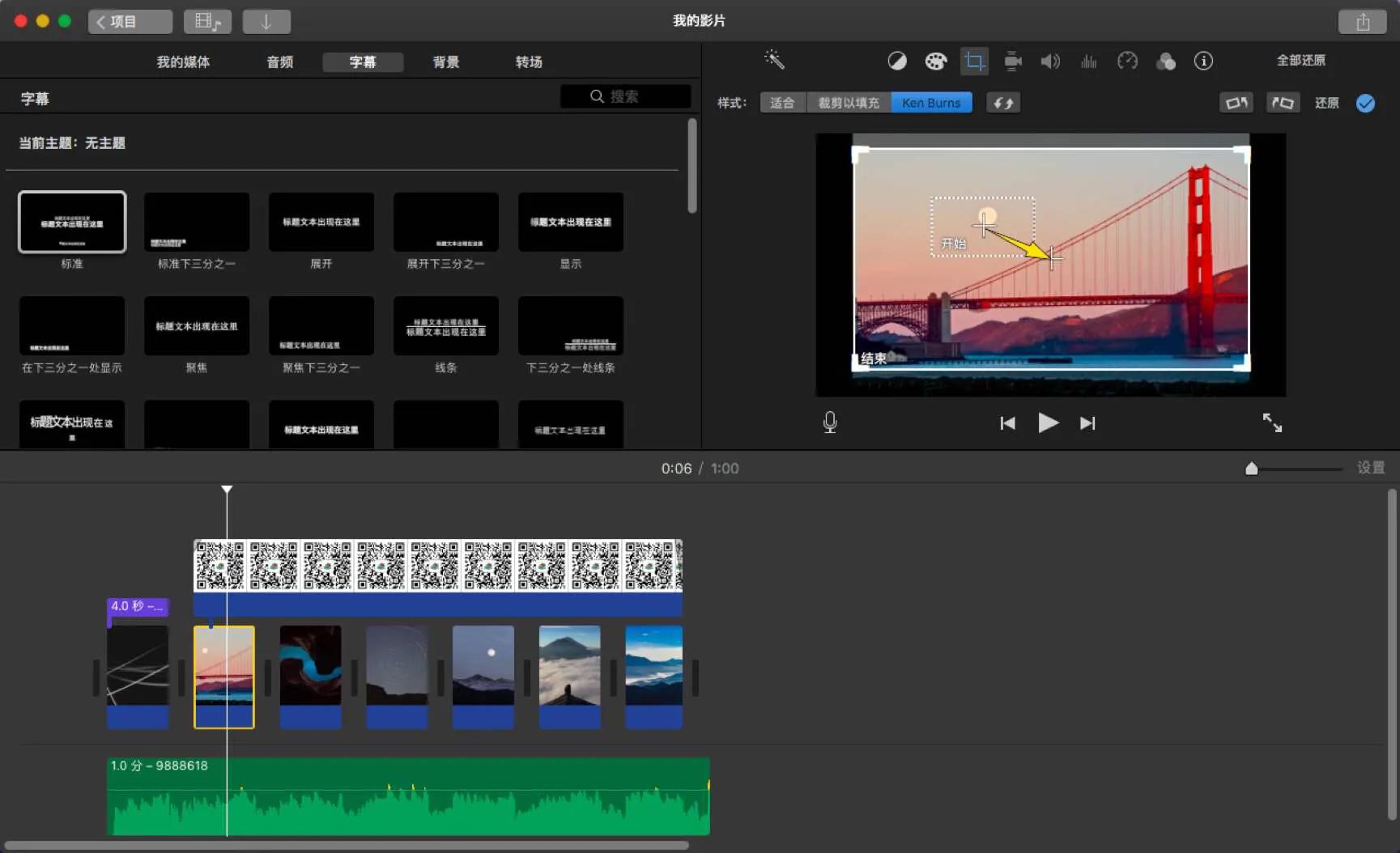
Task: Switch to the 转场 transitions tab
Action: (529, 62)
